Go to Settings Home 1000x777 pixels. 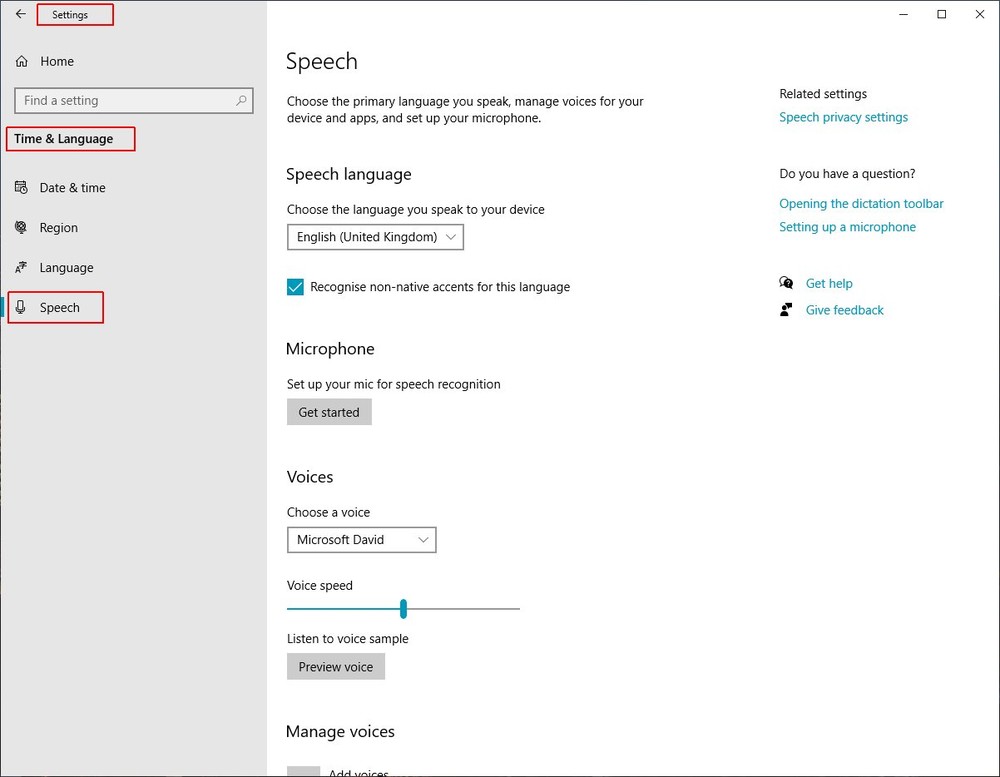point(57,61)
